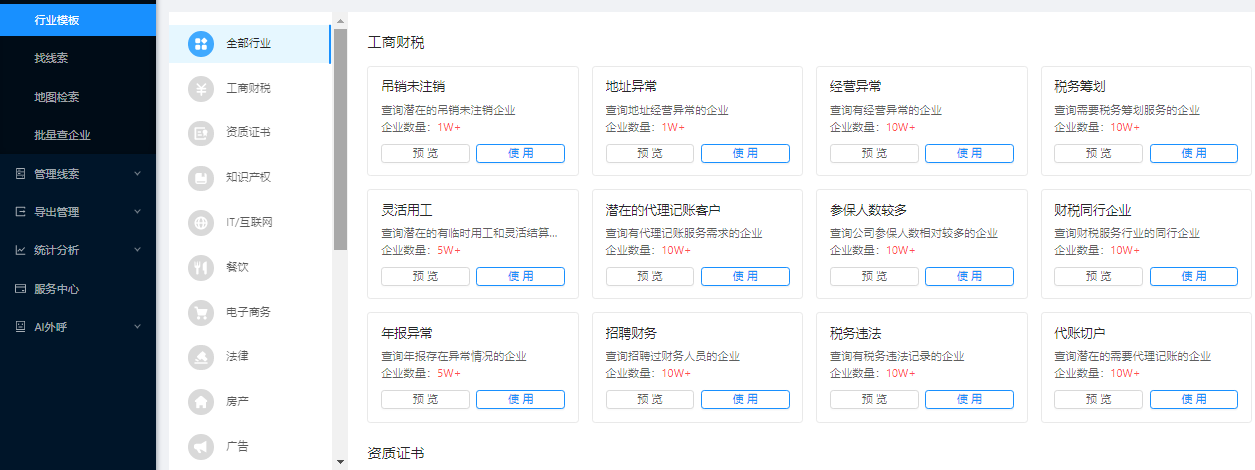Open the 找线索 menu item
The width and height of the screenshot is (1255, 470).
[78, 58]
